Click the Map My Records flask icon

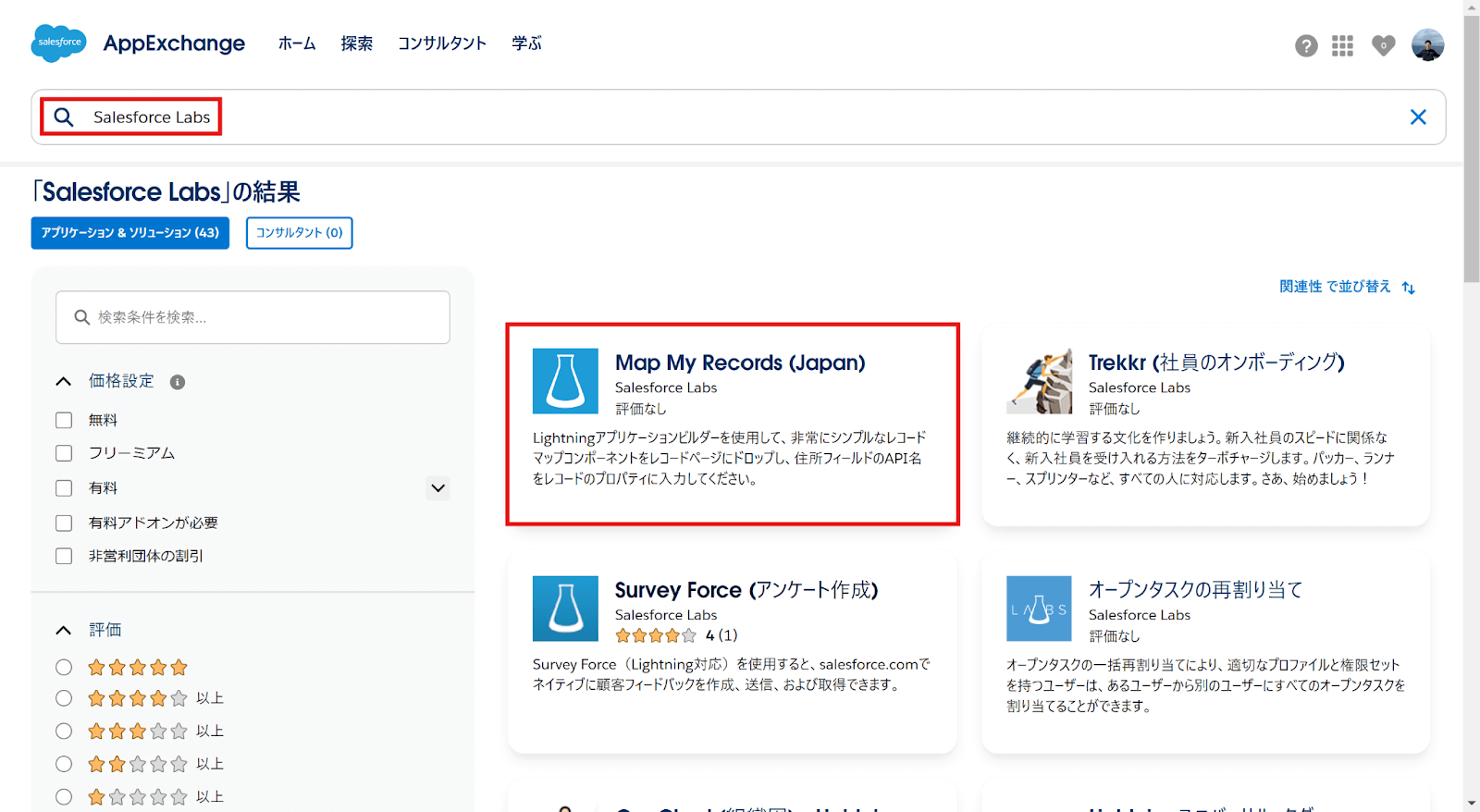click(565, 381)
